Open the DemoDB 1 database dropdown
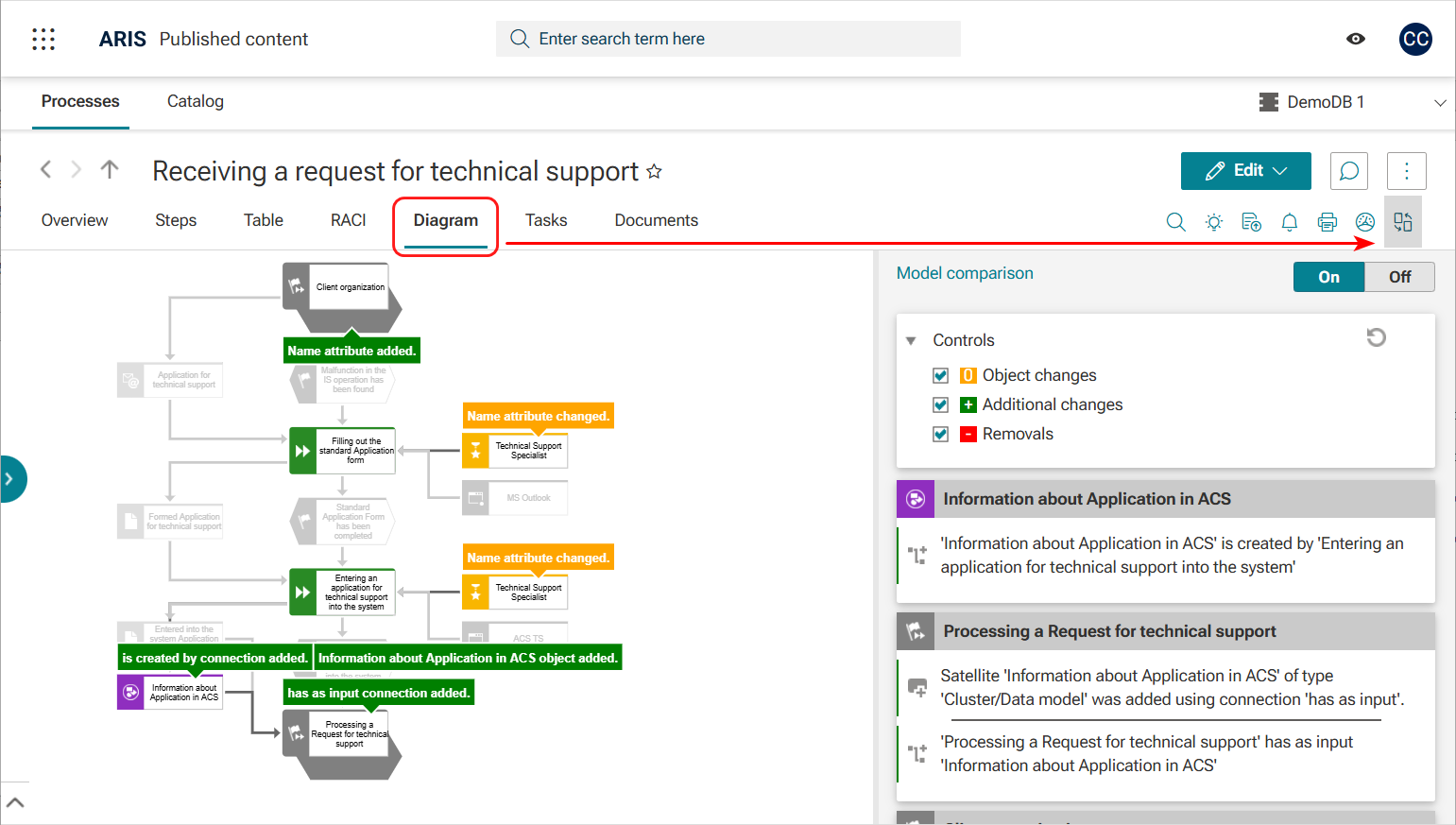1456x825 pixels. click(1441, 102)
